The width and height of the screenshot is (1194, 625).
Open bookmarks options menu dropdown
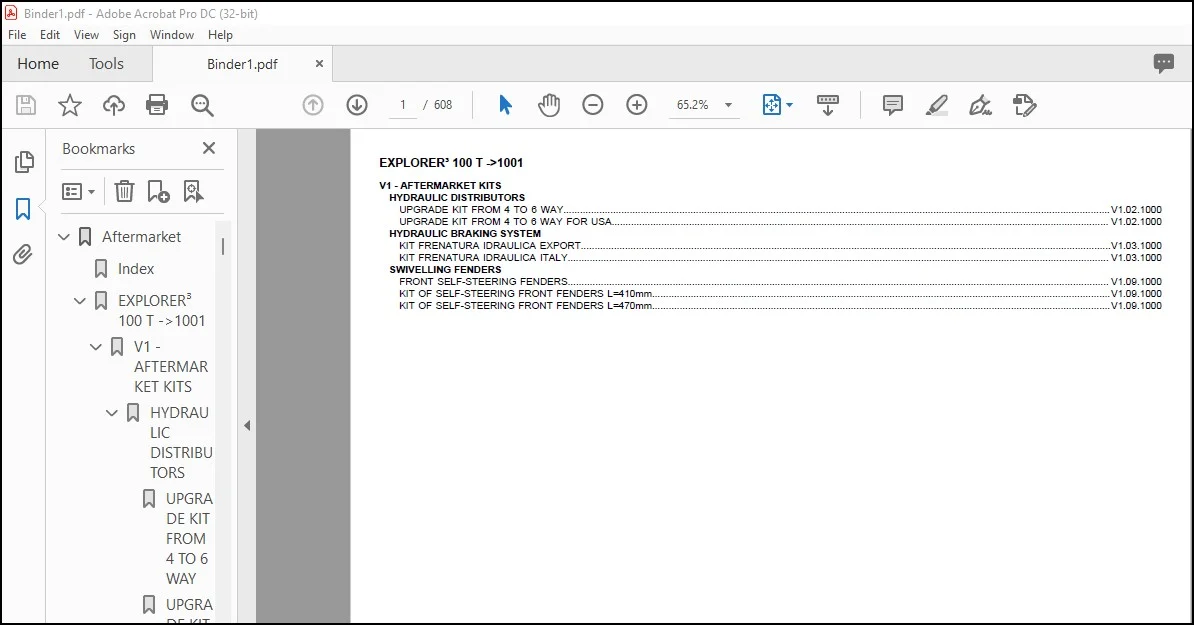pyautogui.click(x=78, y=191)
